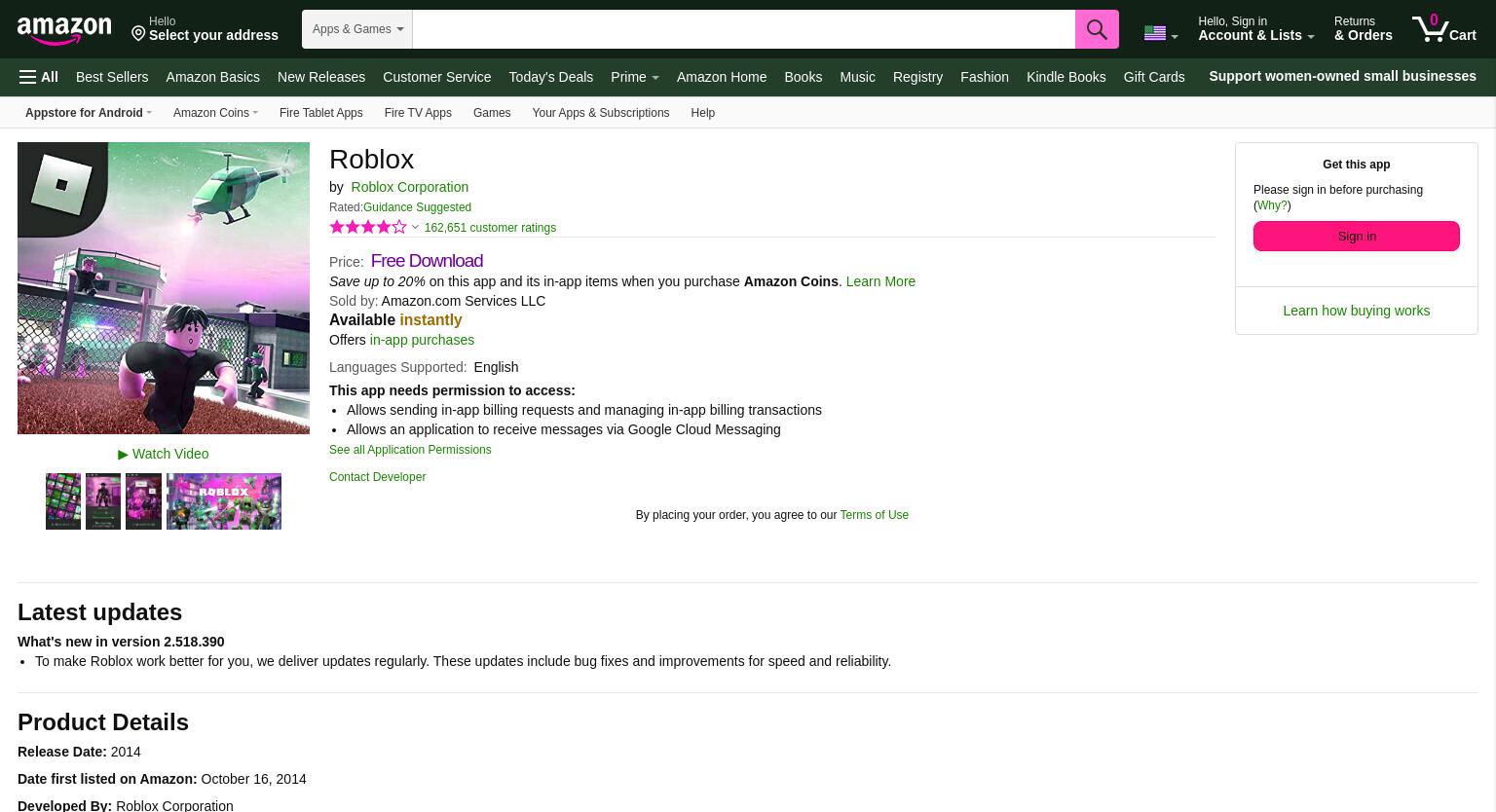The image size is (1496, 812).
Task: Open Fire Tablet Apps tab
Action: 320,113
